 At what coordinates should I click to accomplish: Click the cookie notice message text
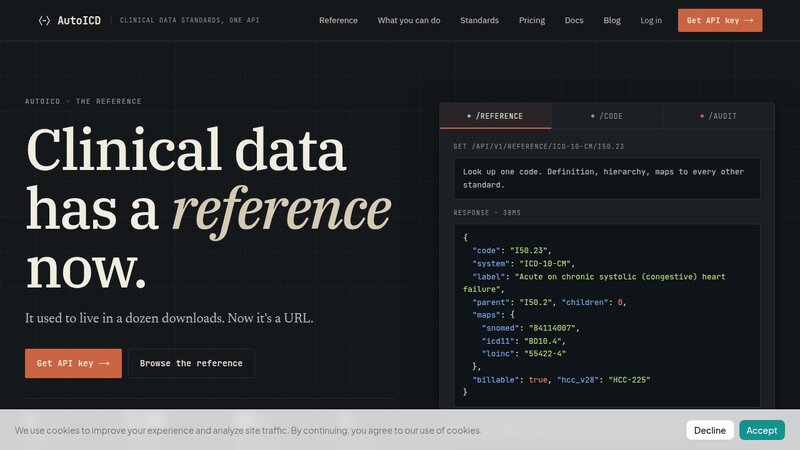point(248,430)
